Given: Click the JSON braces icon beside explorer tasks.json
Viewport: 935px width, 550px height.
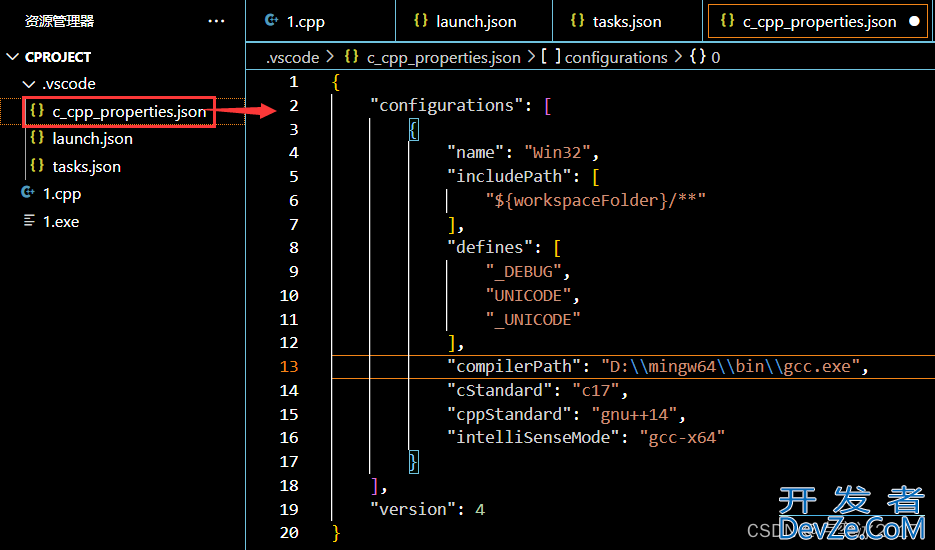Looking at the screenshot, I should [37, 165].
